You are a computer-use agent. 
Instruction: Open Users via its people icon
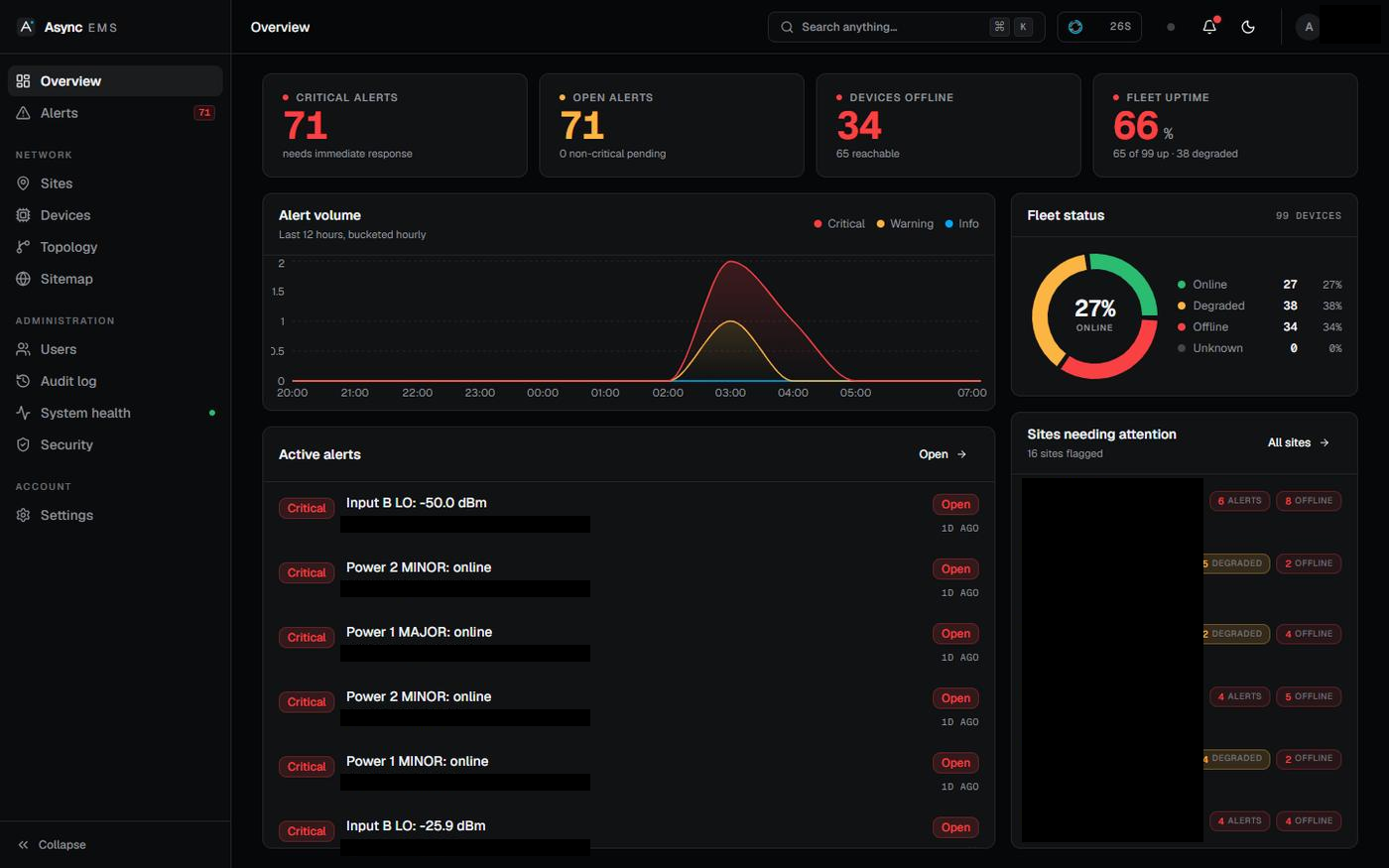tap(23, 349)
